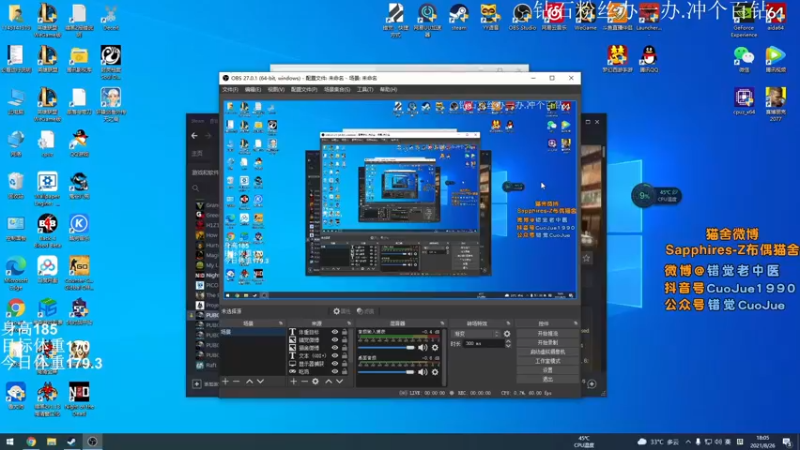Show hidden system tray icons chevron
The width and height of the screenshot is (800, 450).
[688, 442]
